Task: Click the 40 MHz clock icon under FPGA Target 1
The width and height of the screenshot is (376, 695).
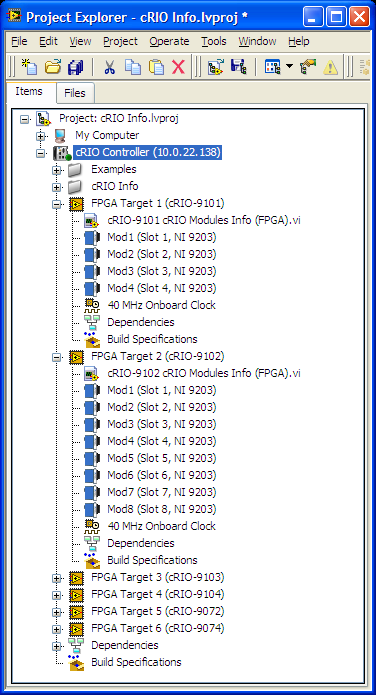Action: pos(92,305)
